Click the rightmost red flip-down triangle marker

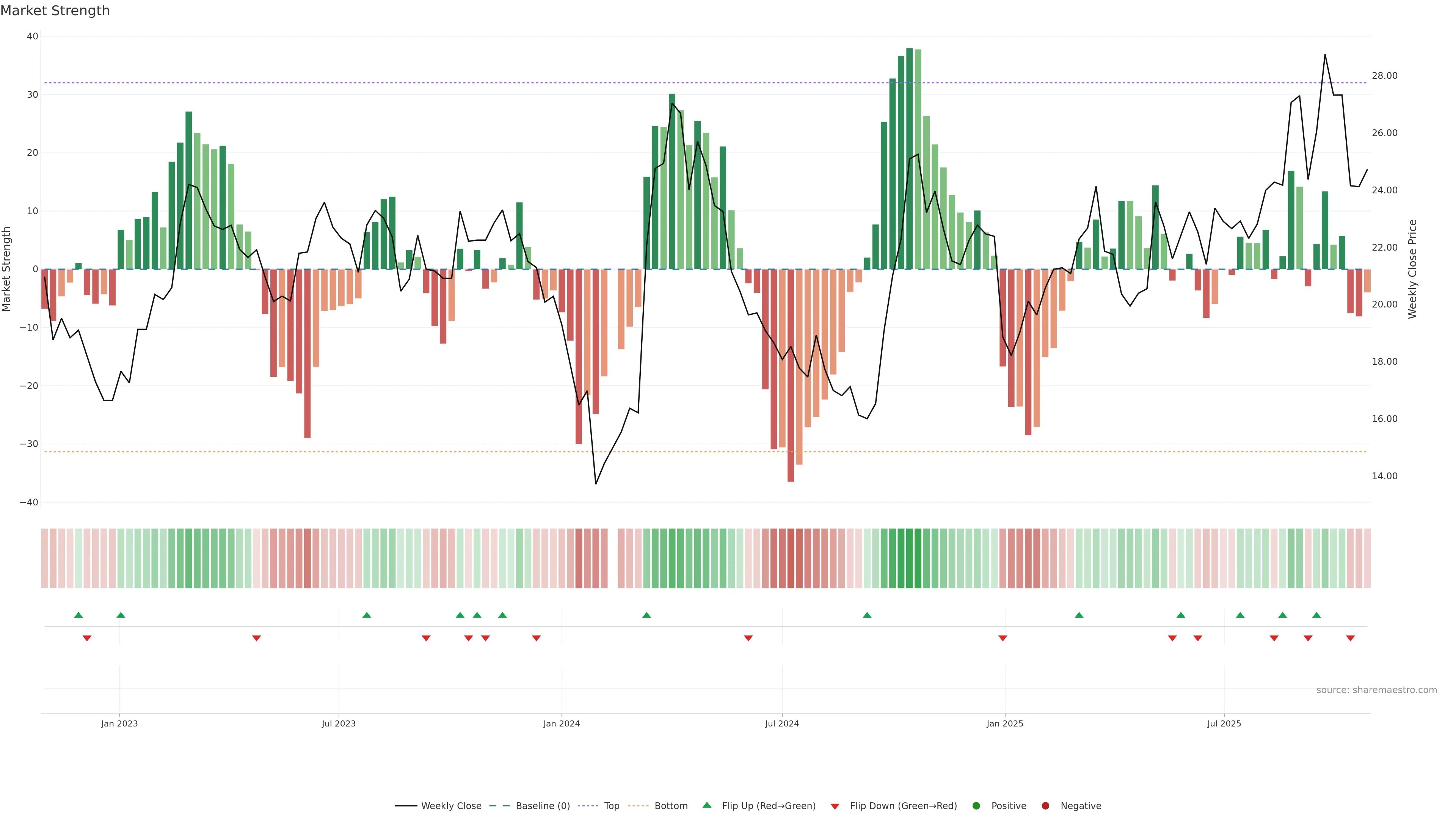tap(1350, 638)
